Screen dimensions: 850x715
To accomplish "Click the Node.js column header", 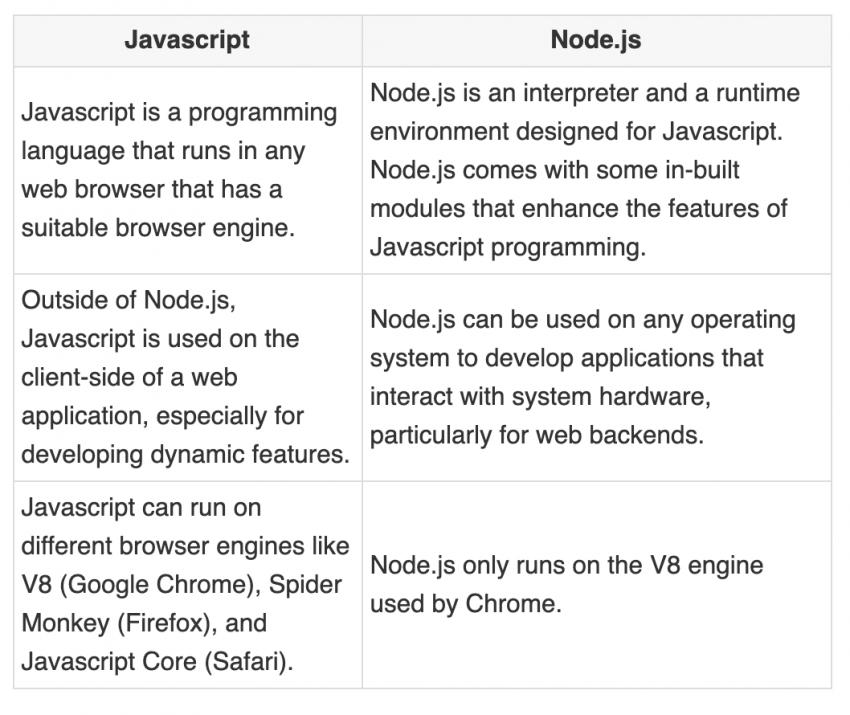I will pyautogui.click(x=595, y=41).
